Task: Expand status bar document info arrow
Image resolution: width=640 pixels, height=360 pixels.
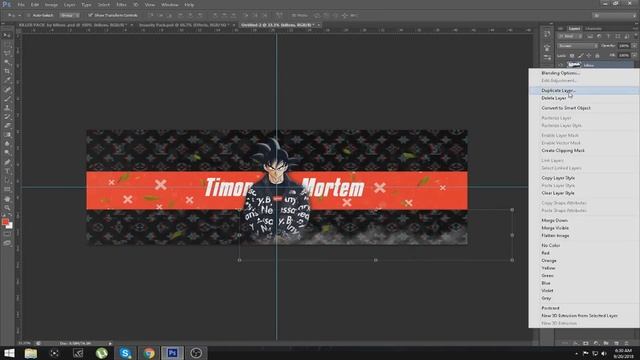Action: tap(110, 343)
